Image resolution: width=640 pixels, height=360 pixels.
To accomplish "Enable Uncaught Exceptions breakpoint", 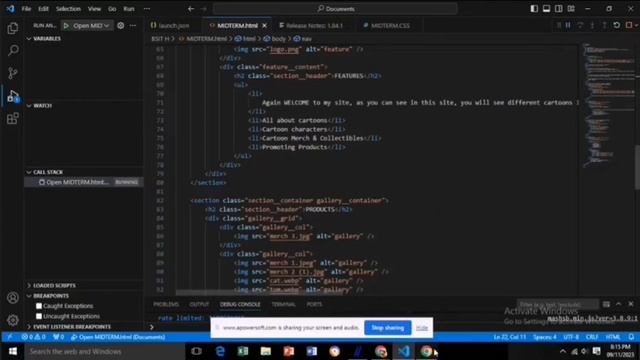I will [x=39, y=316].
